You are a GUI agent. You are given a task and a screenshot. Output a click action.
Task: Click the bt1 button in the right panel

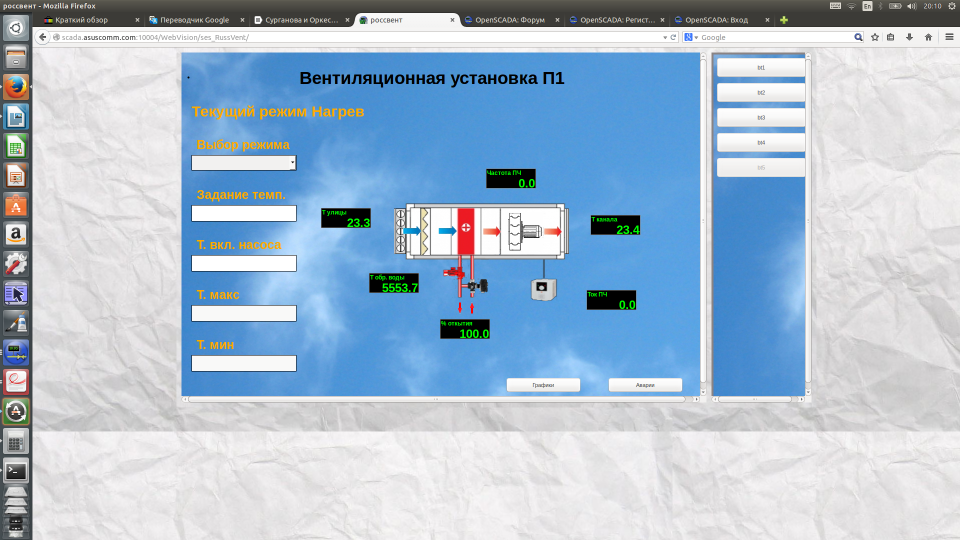click(761, 67)
